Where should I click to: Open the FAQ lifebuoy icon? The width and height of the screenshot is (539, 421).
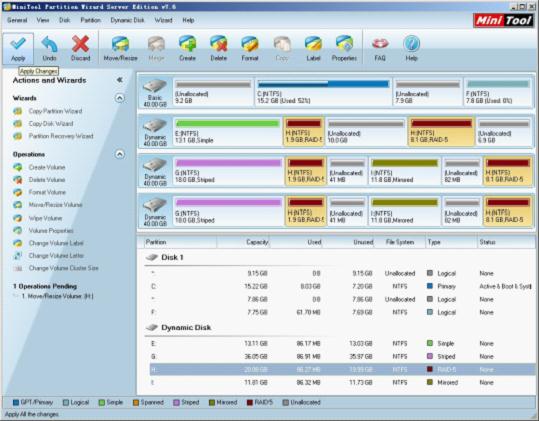click(x=380, y=44)
